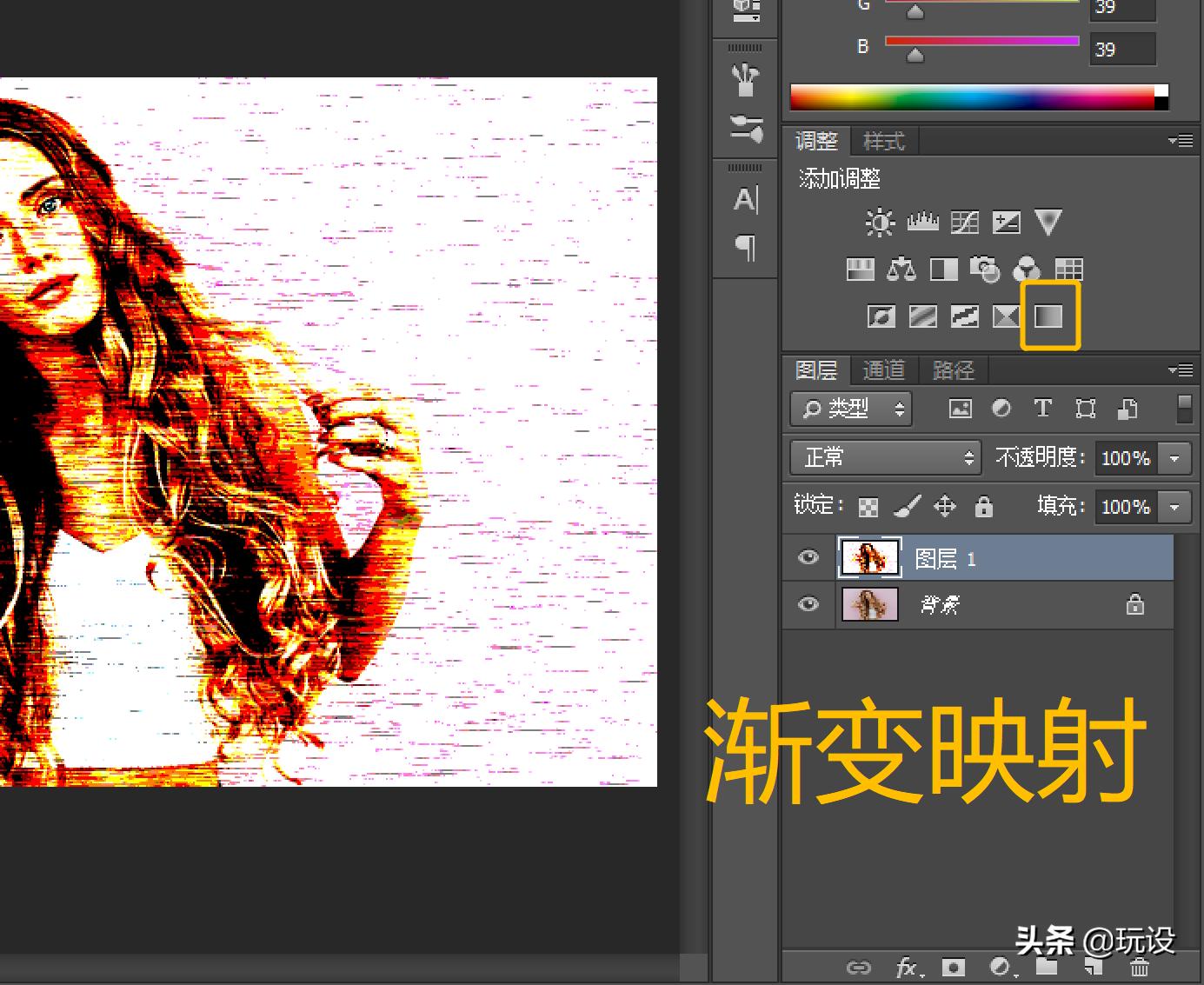Add a Photo Filter adjustment
The width and height of the screenshot is (1204, 985).
pos(985,270)
